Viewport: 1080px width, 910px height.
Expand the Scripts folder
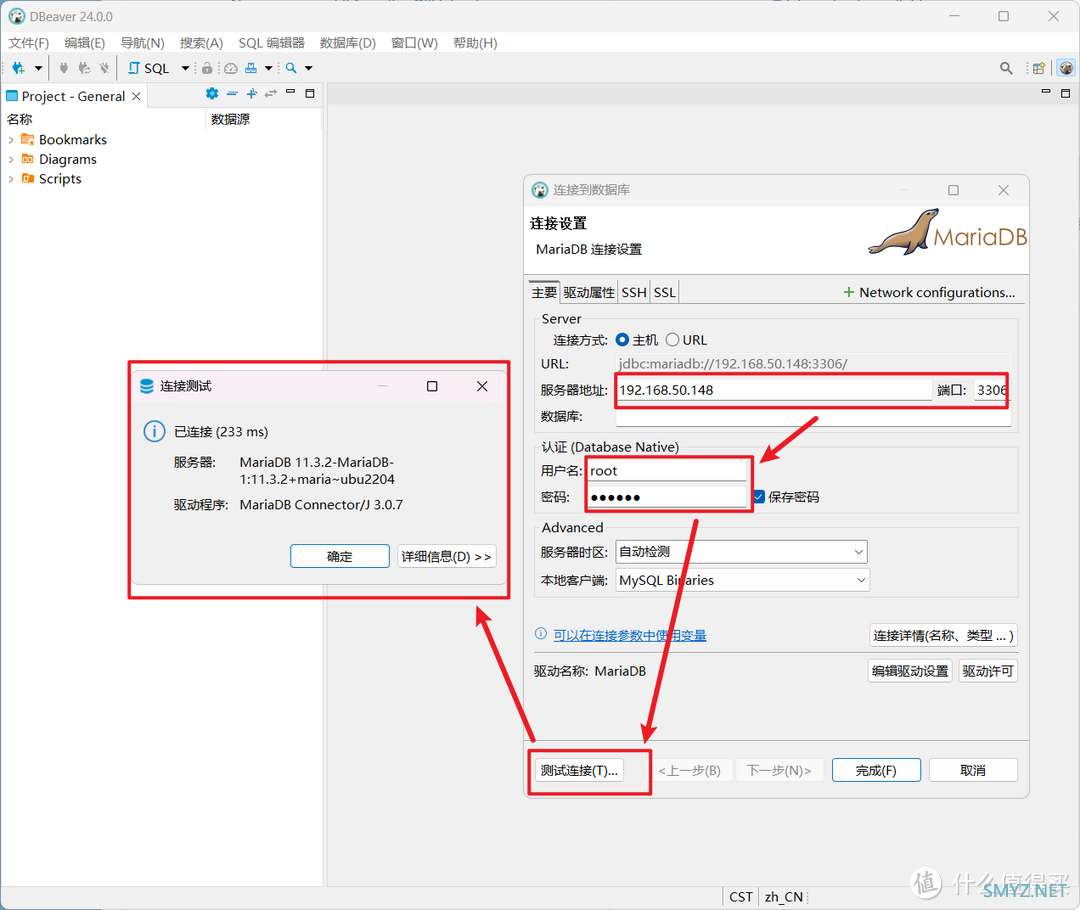[x=10, y=179]
